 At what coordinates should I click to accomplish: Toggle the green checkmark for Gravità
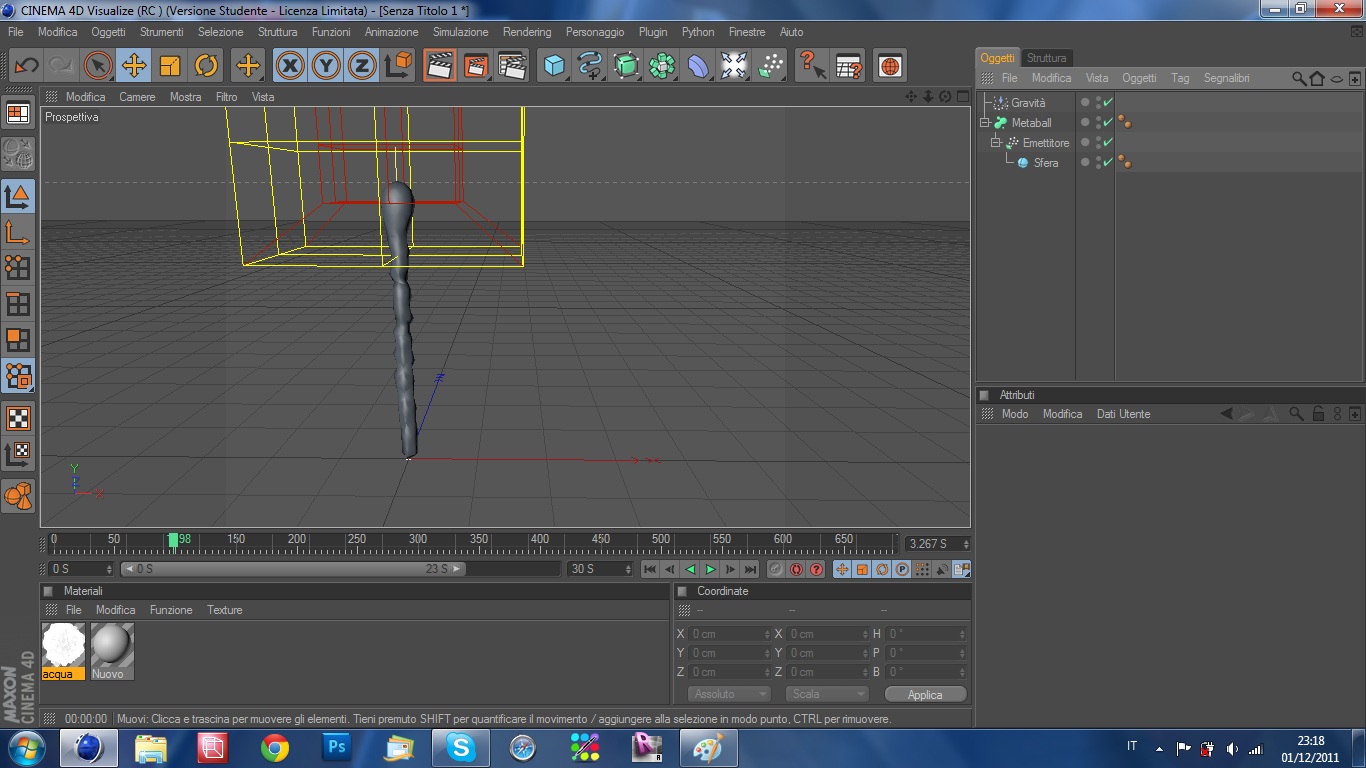1108,103
